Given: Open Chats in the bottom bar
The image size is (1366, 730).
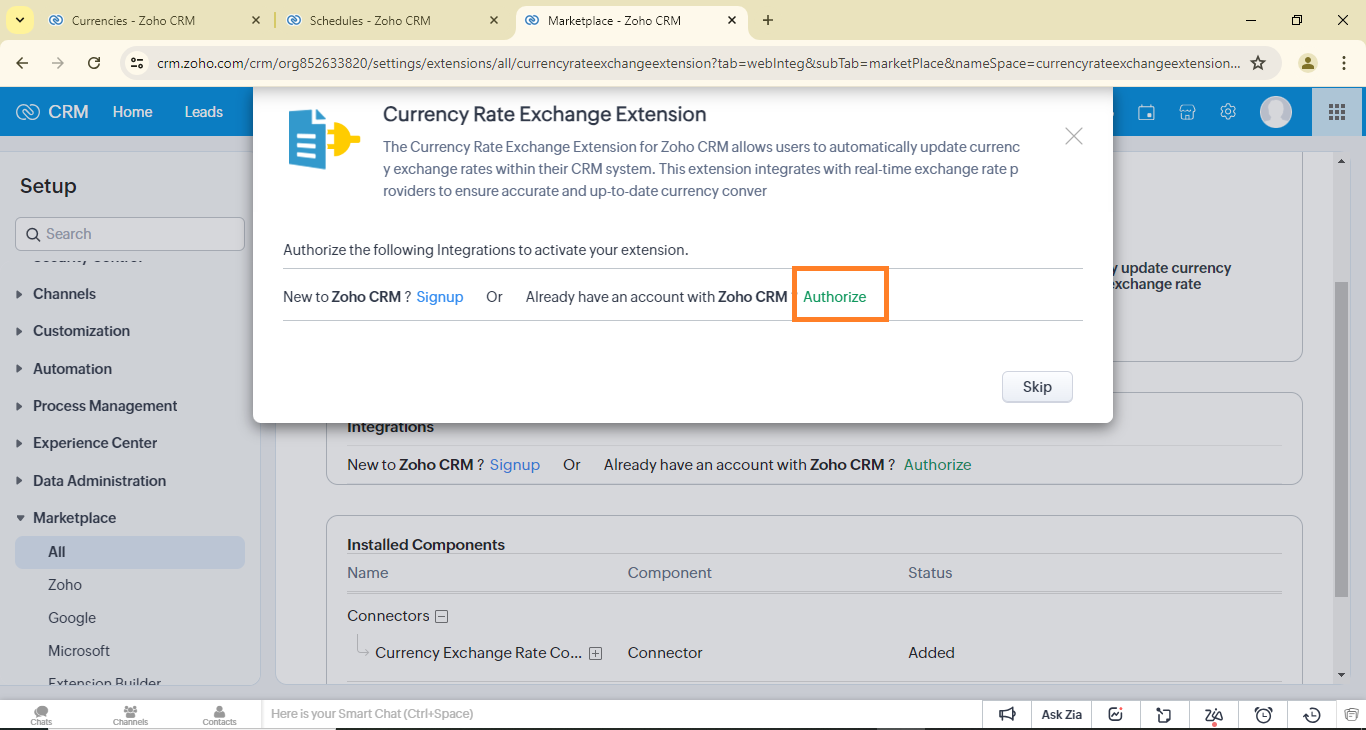Looking at the screenshot, I should coord(41,715).
